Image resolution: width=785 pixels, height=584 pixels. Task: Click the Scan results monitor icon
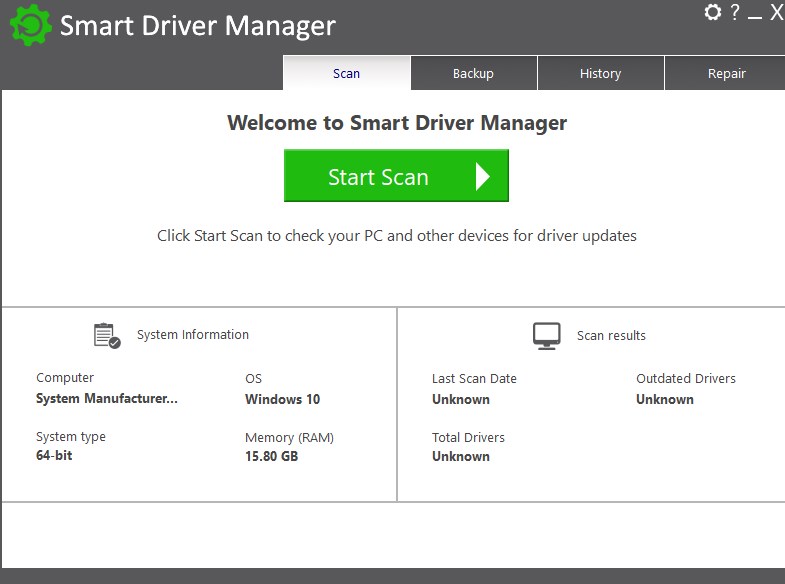tap(547, 336)
